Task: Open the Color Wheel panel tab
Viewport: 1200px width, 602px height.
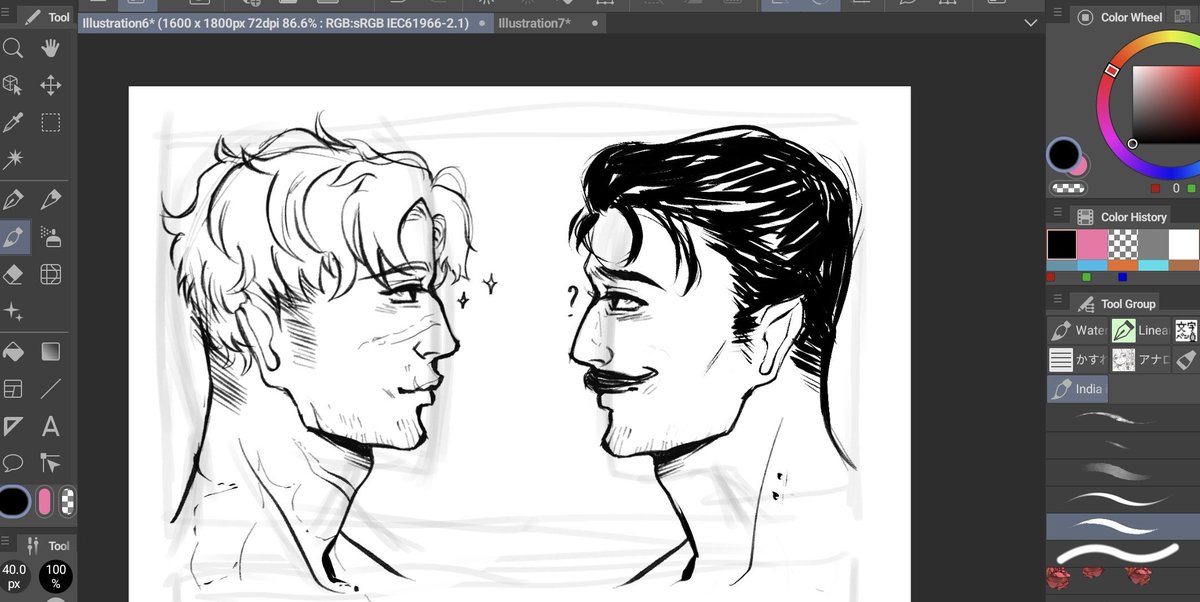Action: [1120, 17]
